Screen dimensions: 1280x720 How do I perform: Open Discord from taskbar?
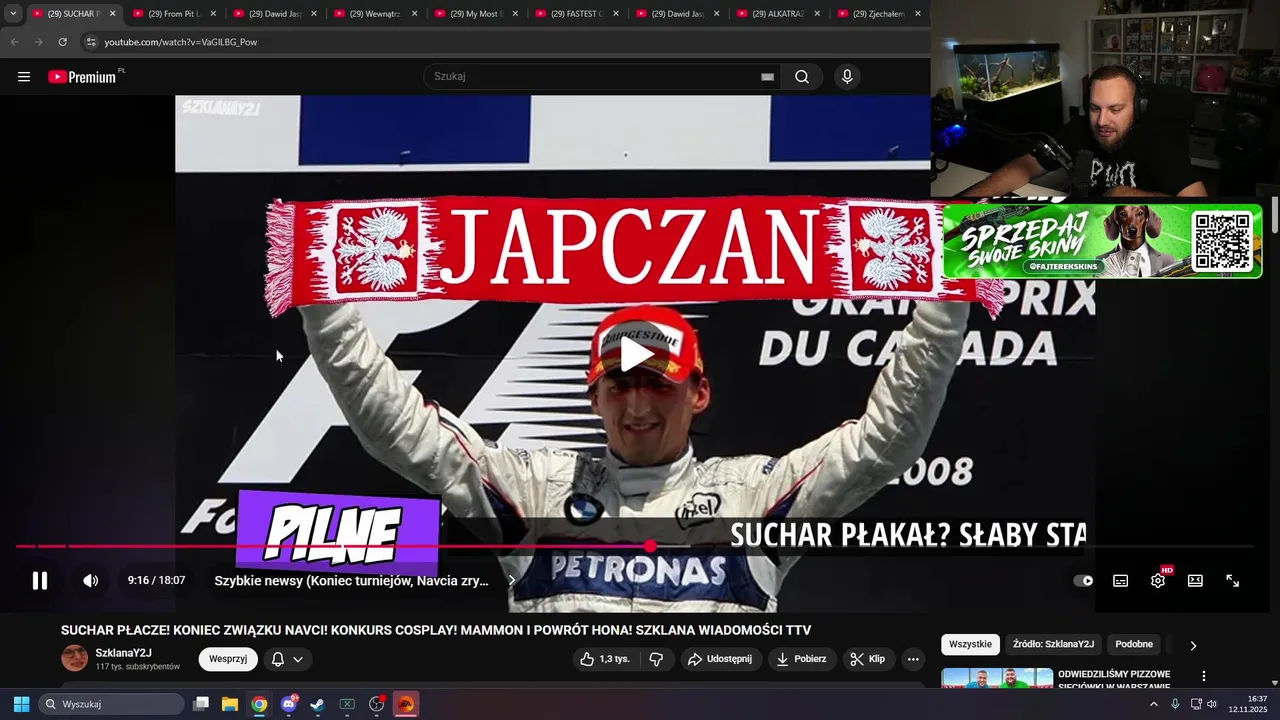tap(289, 704)
